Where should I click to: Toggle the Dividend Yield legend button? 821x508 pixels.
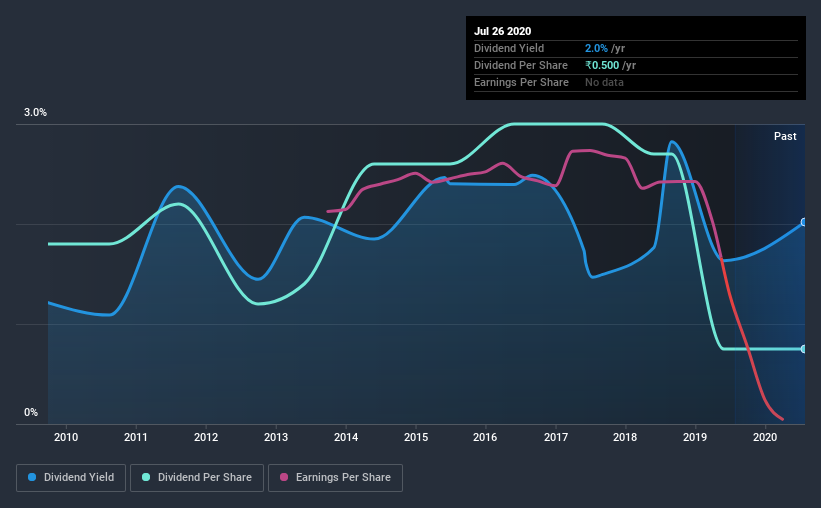point(71,478)
